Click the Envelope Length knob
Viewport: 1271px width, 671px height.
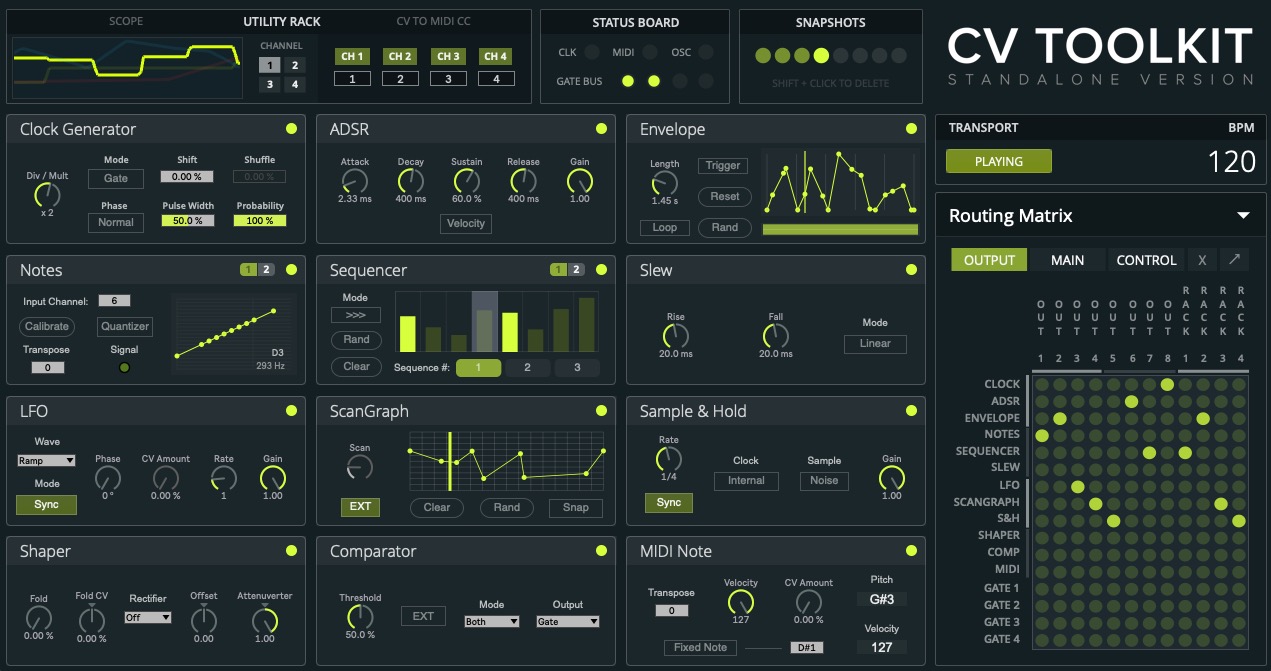[x=664, y=183]
